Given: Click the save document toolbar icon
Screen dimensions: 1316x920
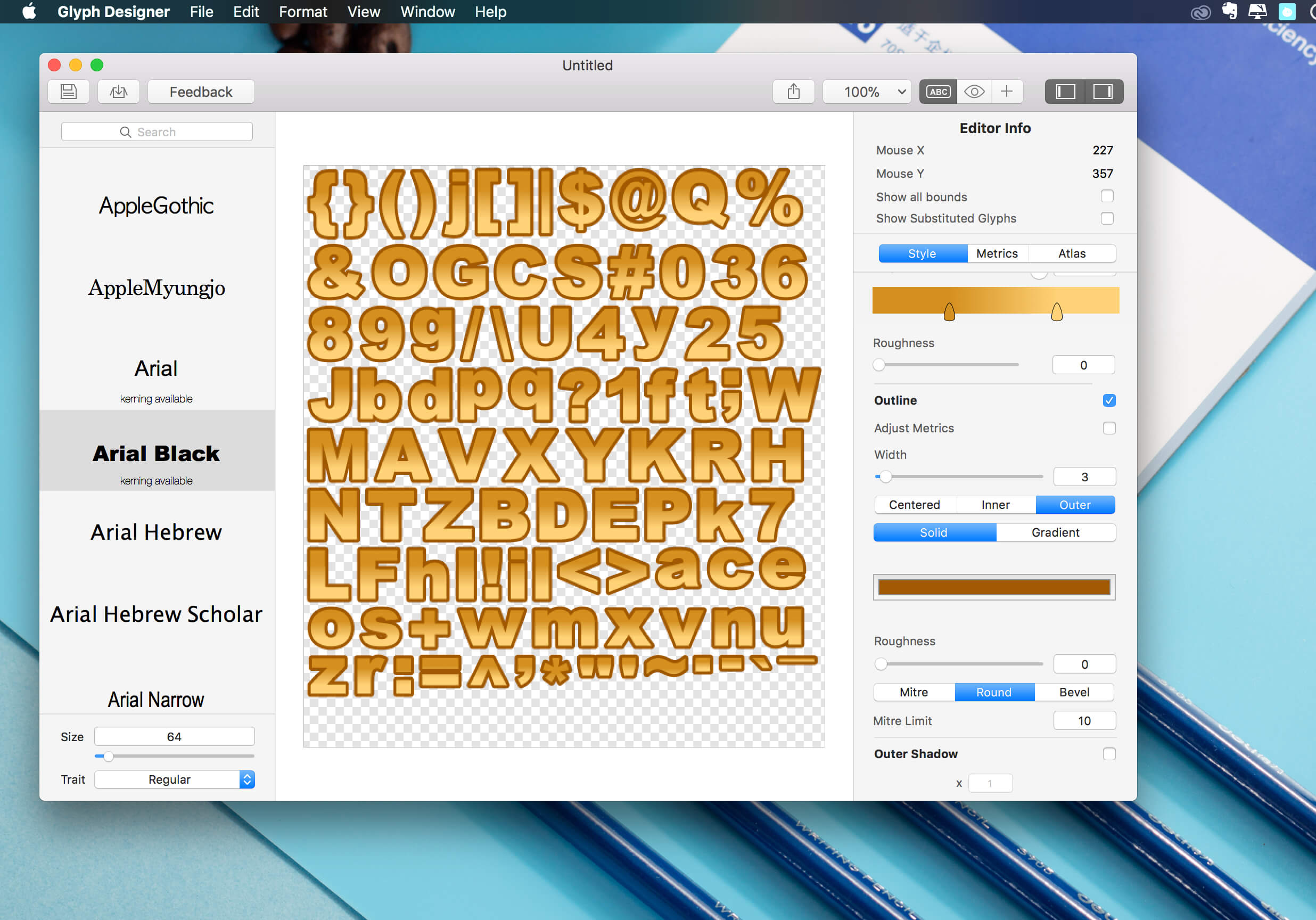Looking at the screenshot, I should coord(69,92).
